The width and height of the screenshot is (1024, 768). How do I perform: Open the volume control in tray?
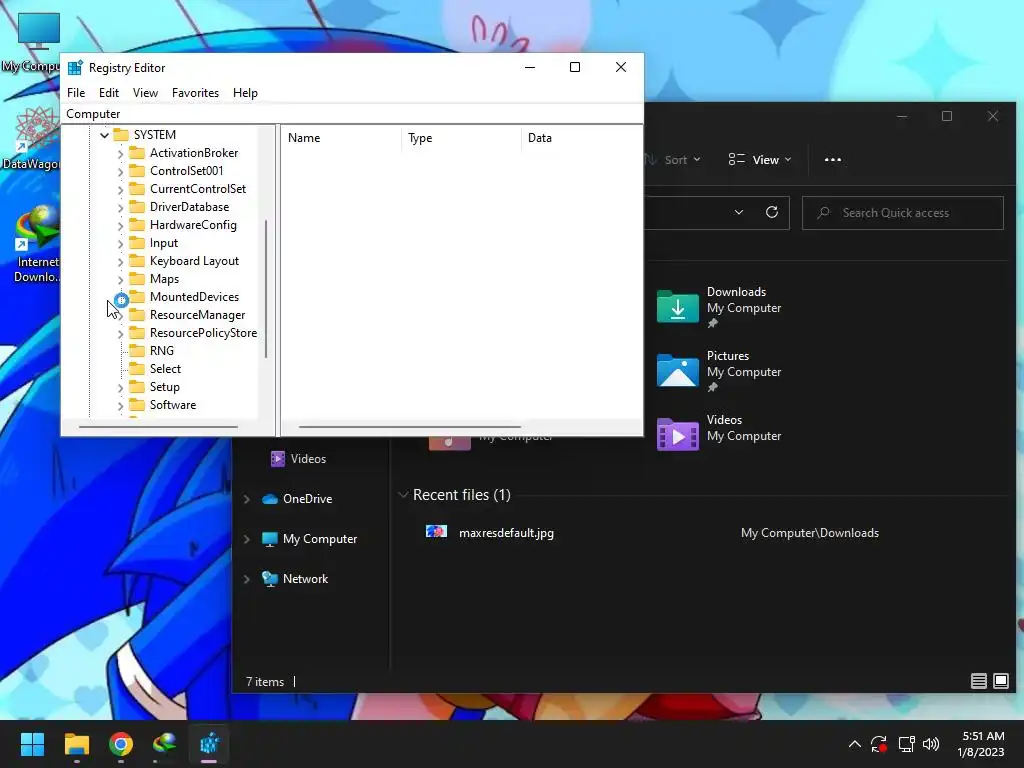click(931, 744)
